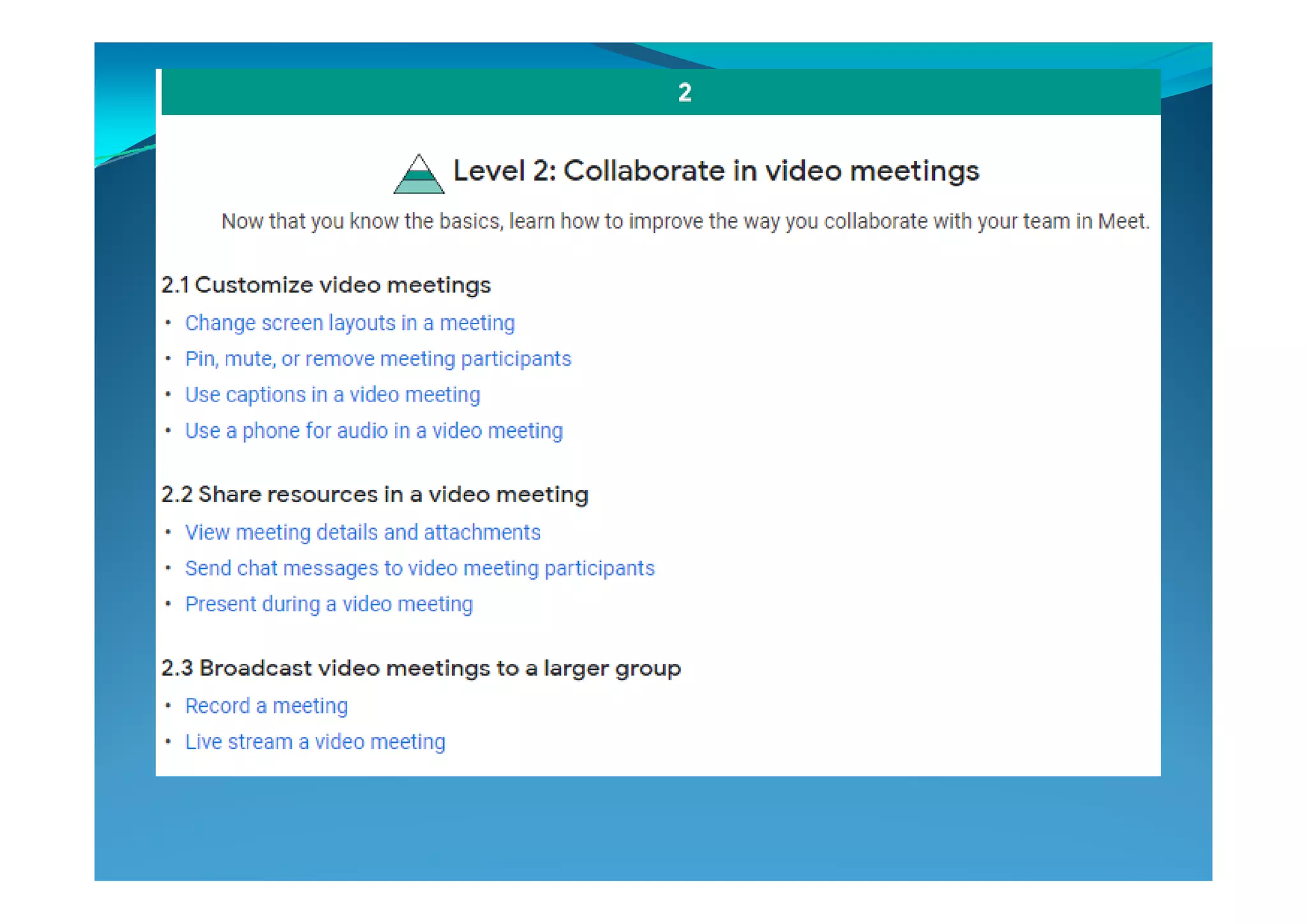Image resolution: width=1307 pixels, height=924 pixels.
Task: Click heading '2.2 Share resources in a video meeting'
Action: pos(375,495)
